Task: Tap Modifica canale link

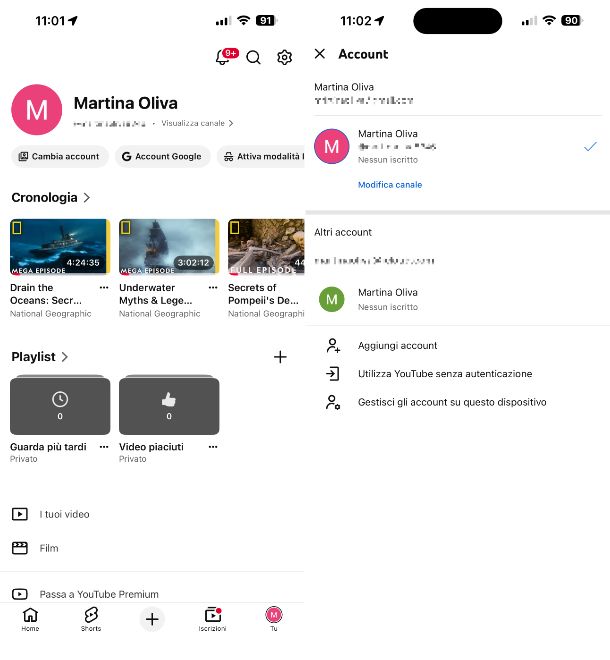Action: [x=390, y=185]
